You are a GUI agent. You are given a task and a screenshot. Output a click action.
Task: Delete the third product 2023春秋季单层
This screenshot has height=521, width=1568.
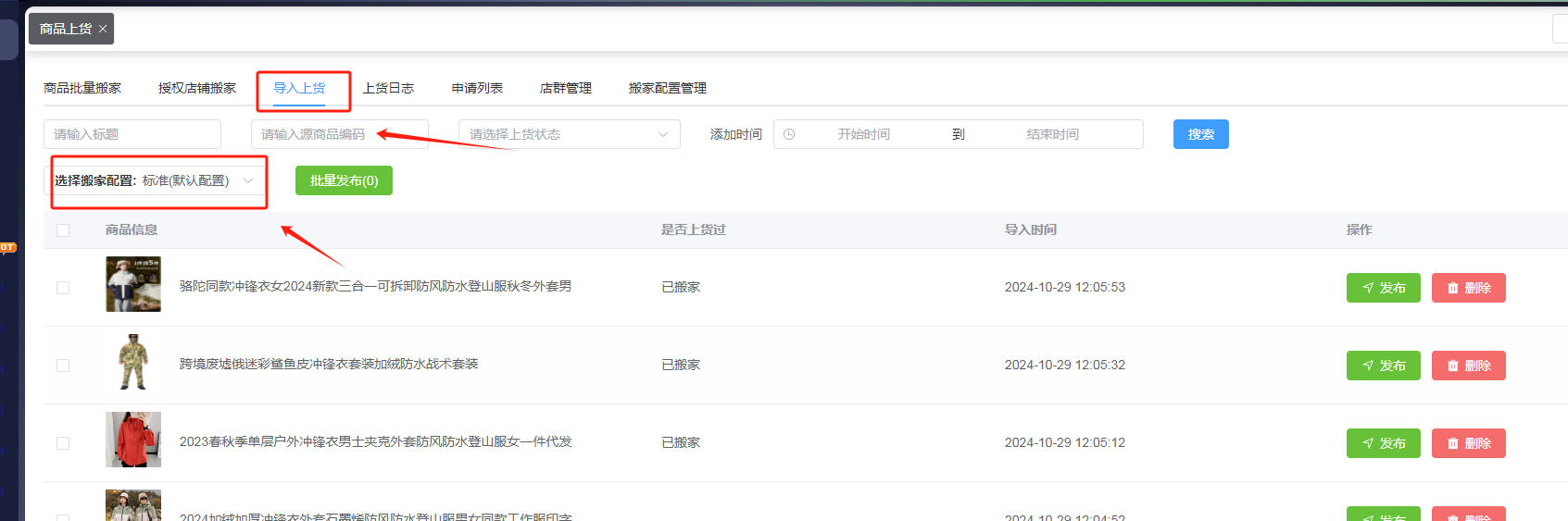1468,443
